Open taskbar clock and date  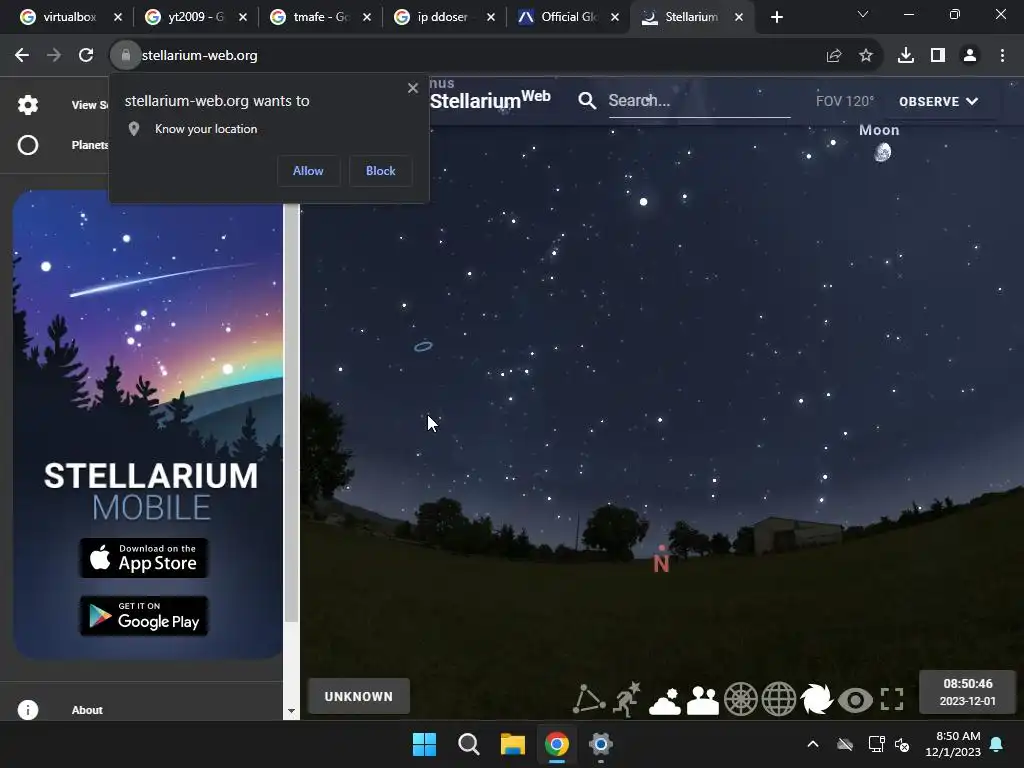pyautogui.click(x=953, y=744)
